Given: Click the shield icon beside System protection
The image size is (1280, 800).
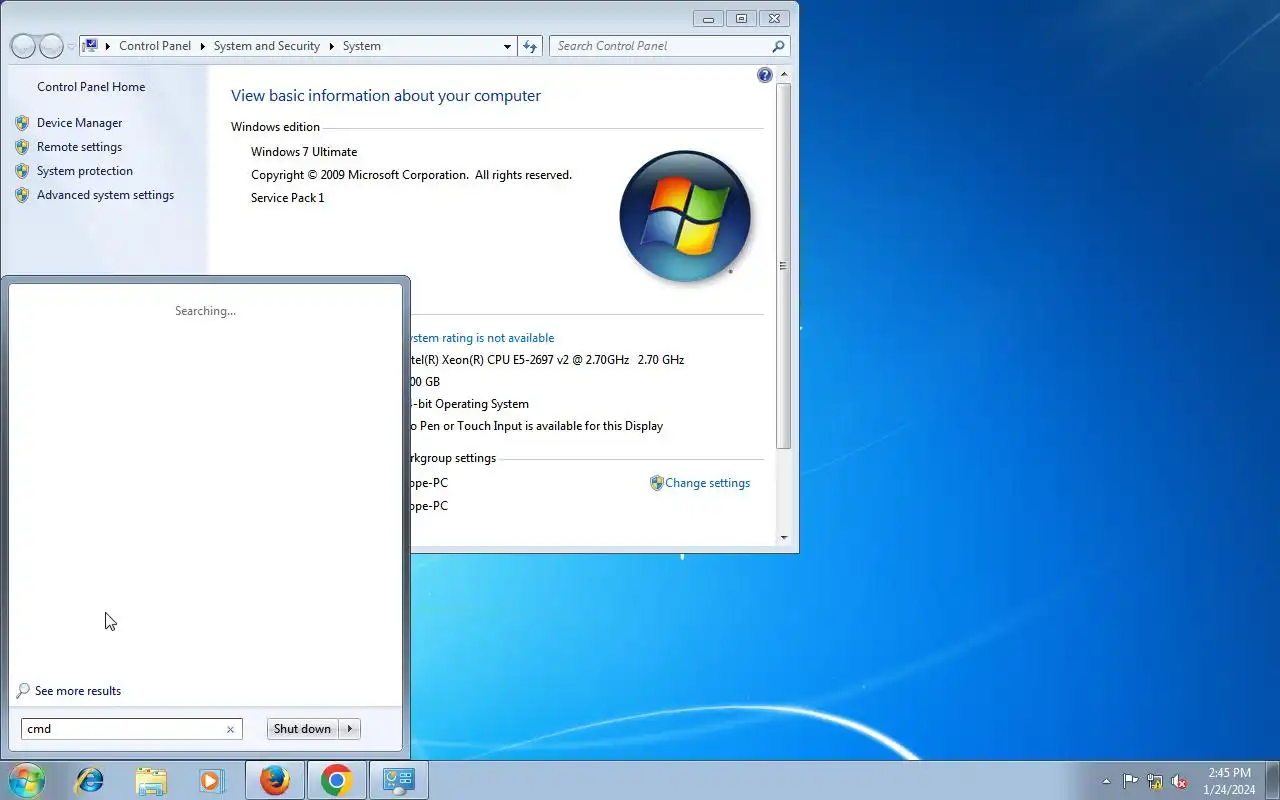Looking at the screenshot, I should 22,171.
